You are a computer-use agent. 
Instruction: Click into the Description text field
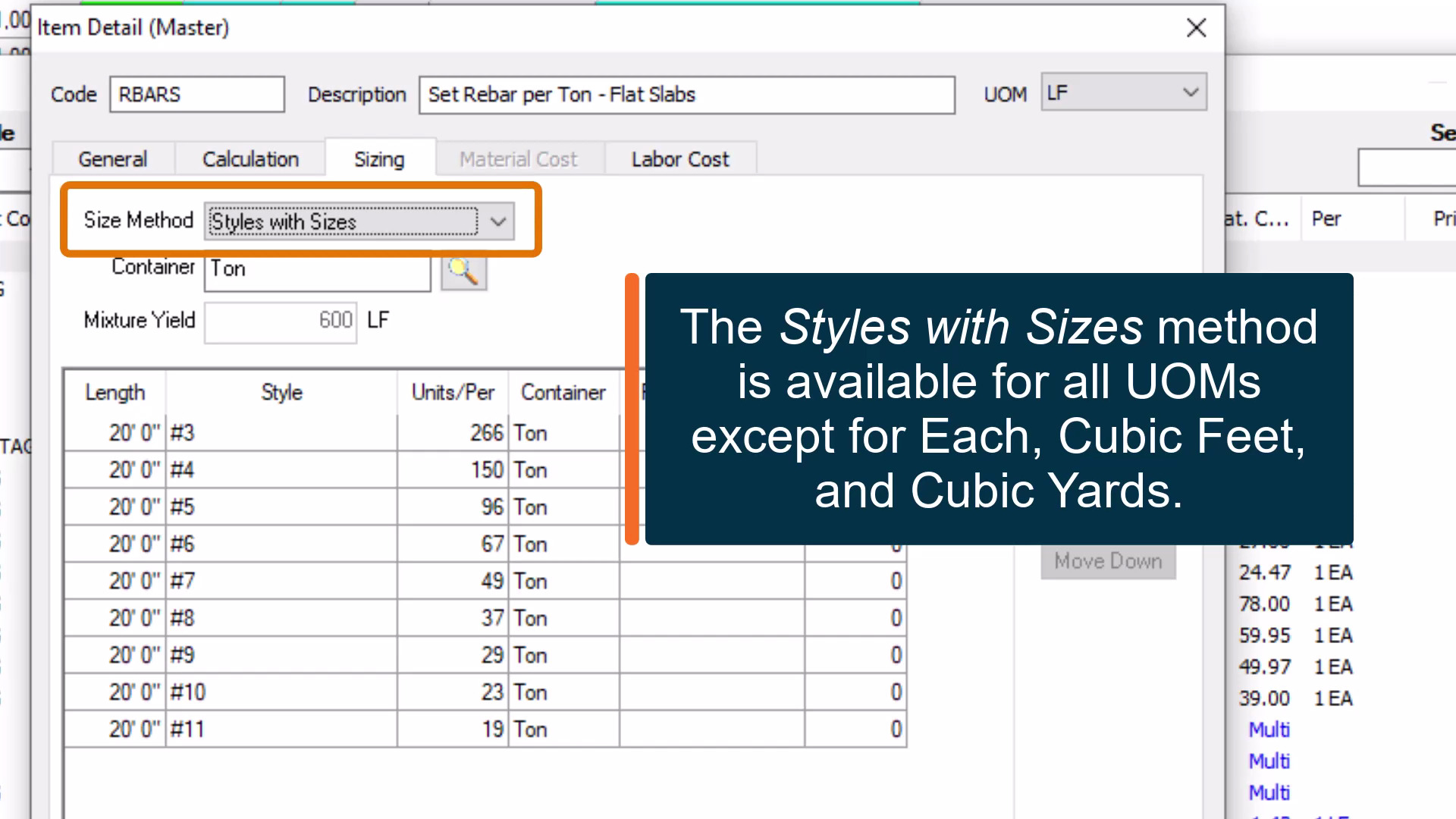coord(686,95)
